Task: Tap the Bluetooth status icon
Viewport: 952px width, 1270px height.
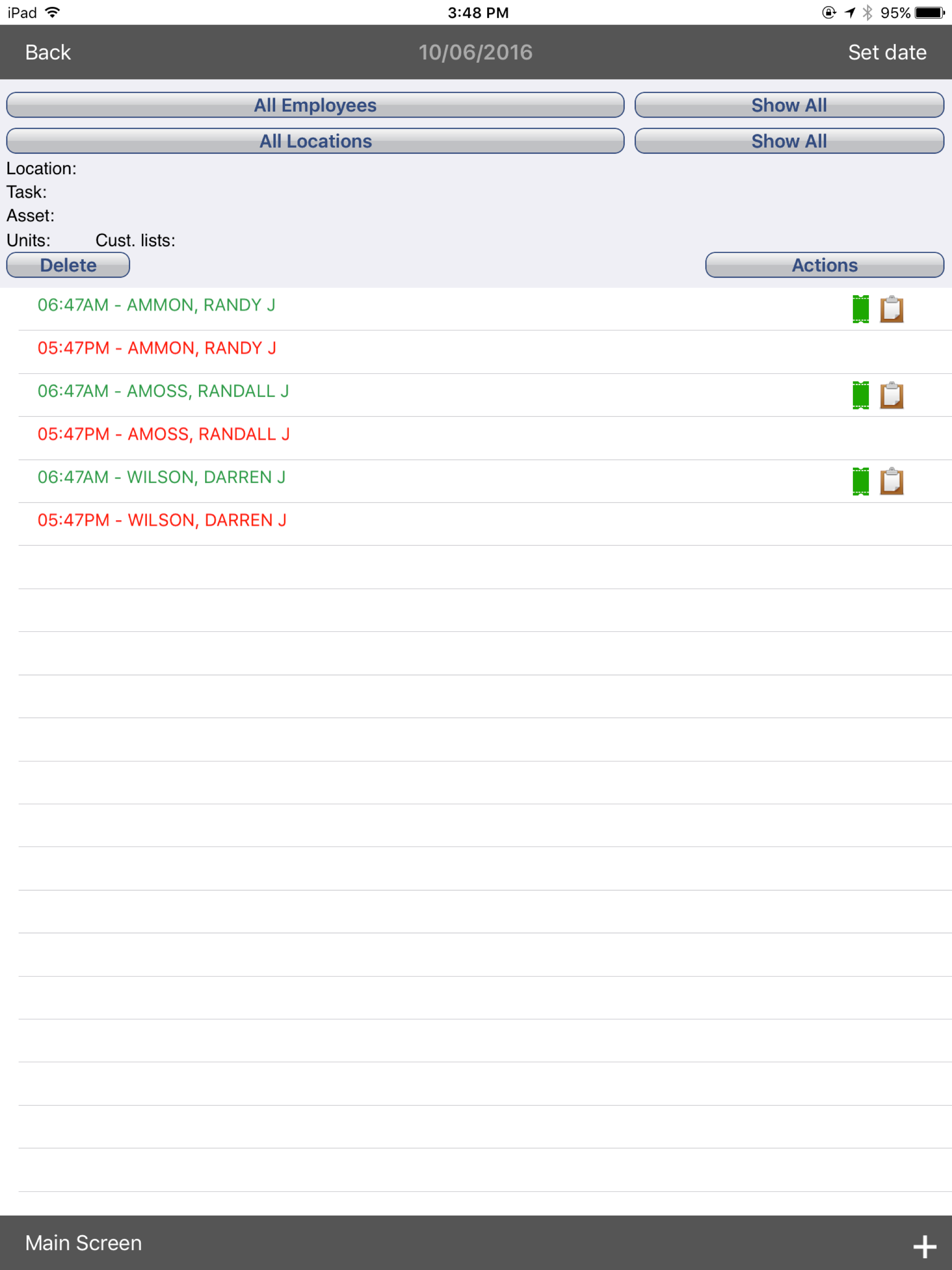Action: click(x=867, y=13)
